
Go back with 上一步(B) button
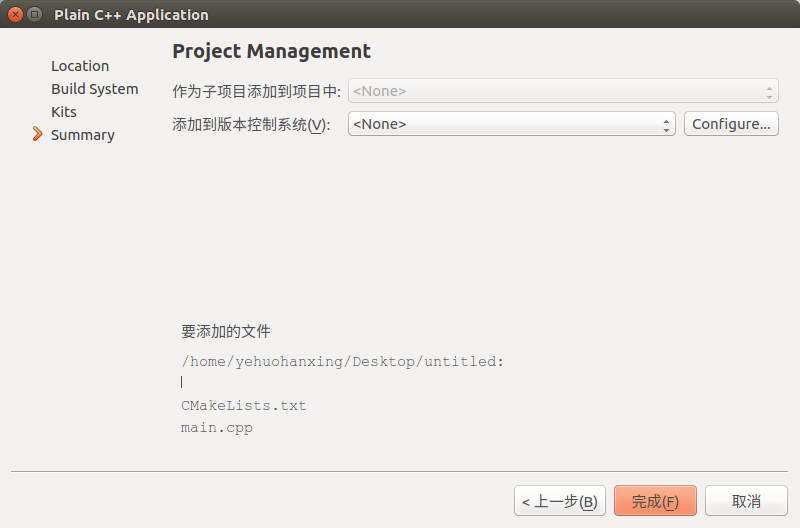(x=560, y=501)
